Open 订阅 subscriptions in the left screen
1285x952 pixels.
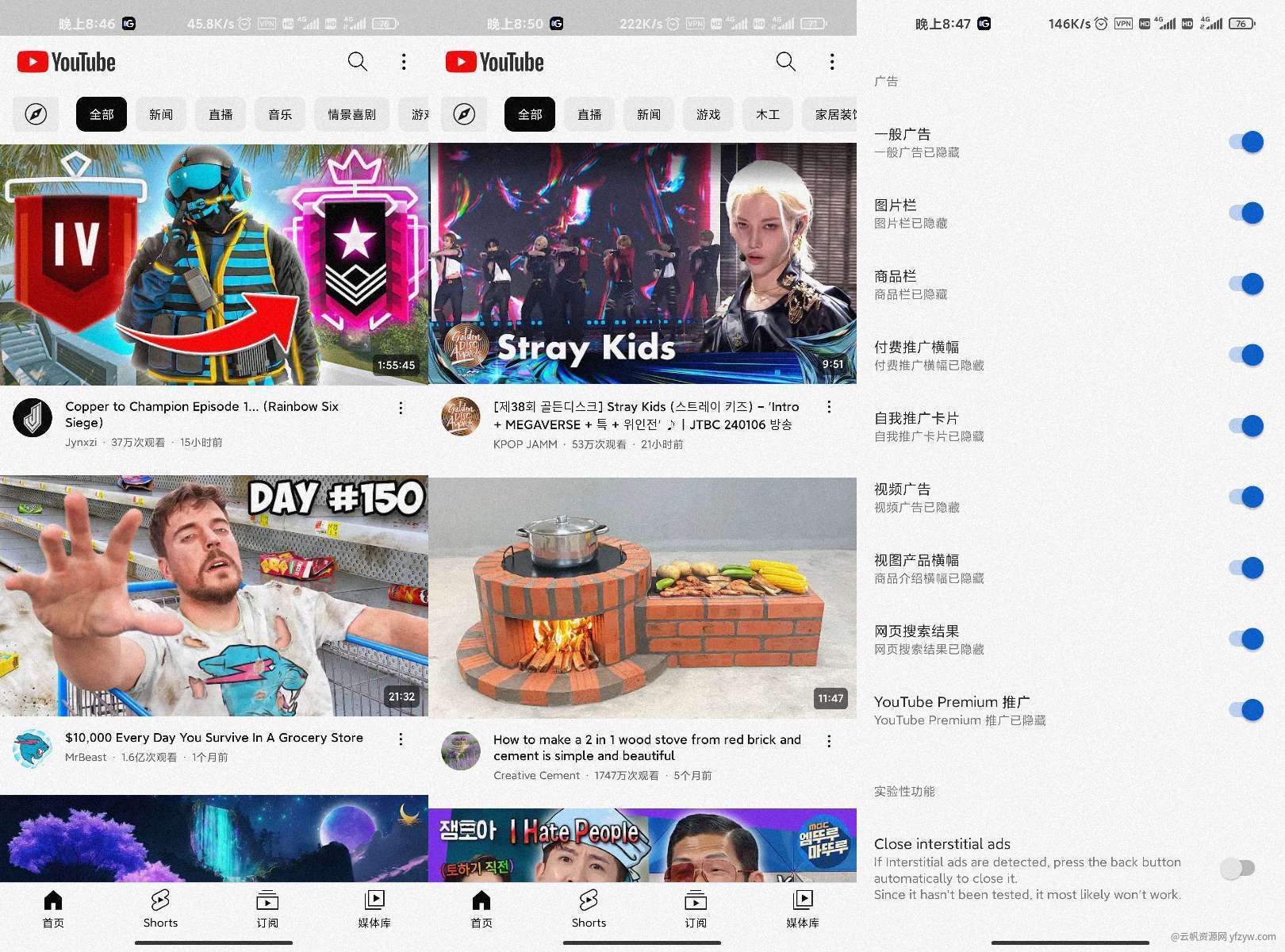pyautogui.click(x=267, y=909)
